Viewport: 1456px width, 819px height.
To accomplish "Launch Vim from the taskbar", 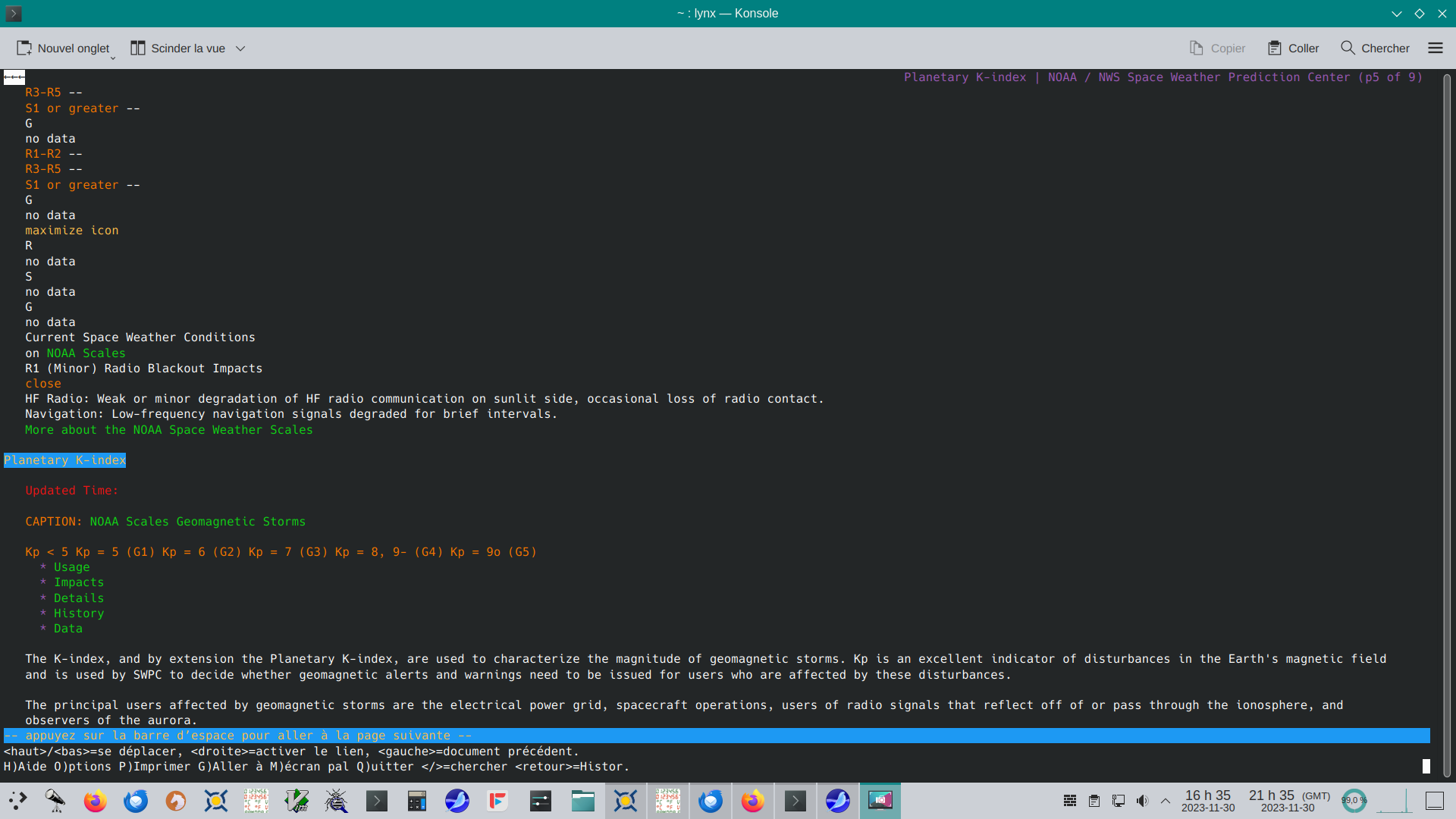I will [x=297, y=801].
